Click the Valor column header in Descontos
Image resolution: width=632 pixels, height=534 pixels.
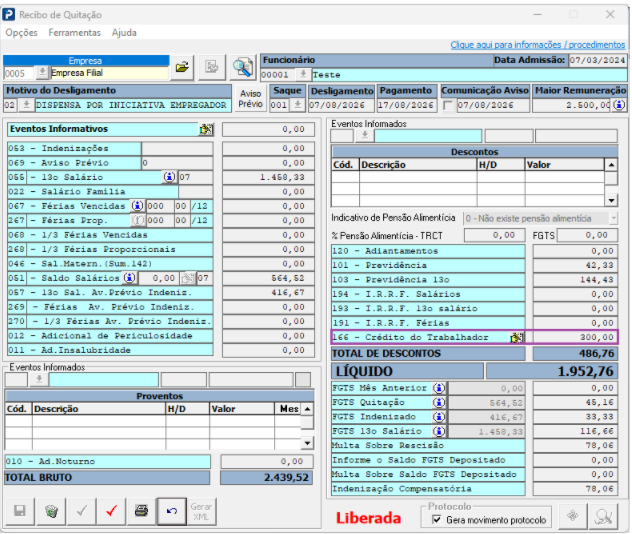point(565,165)
